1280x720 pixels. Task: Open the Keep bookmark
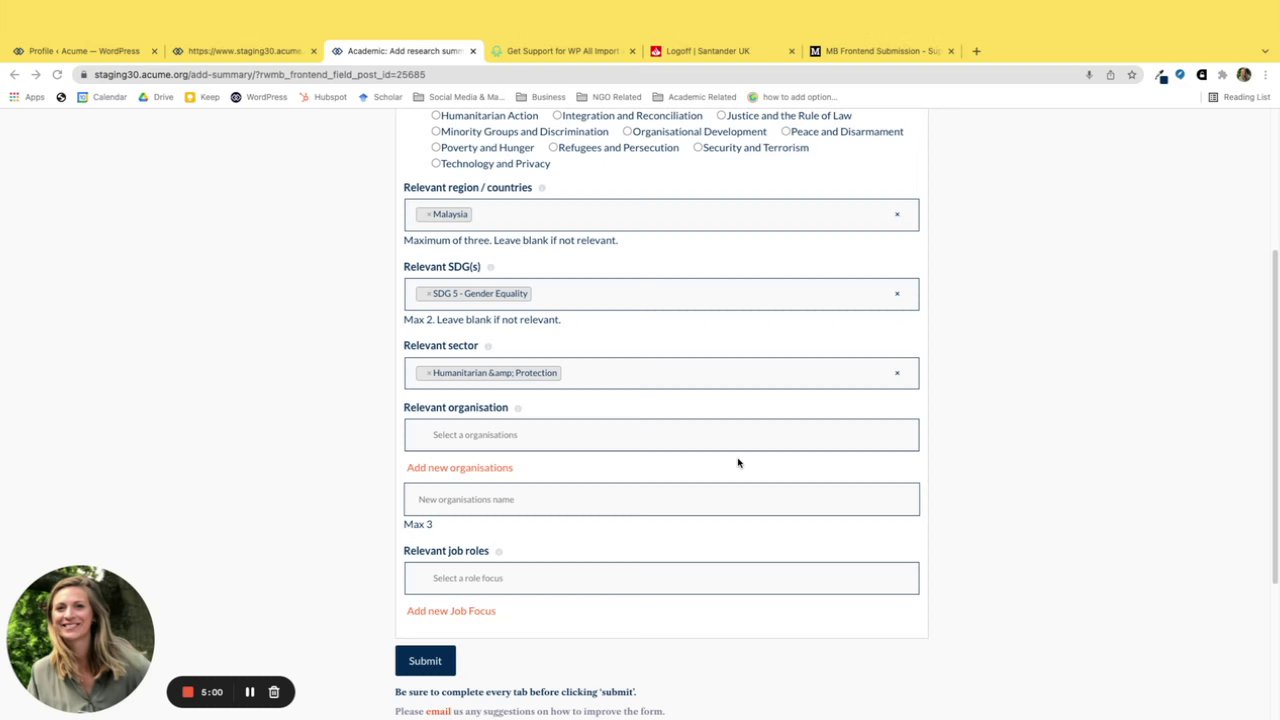tap(202, 97)
